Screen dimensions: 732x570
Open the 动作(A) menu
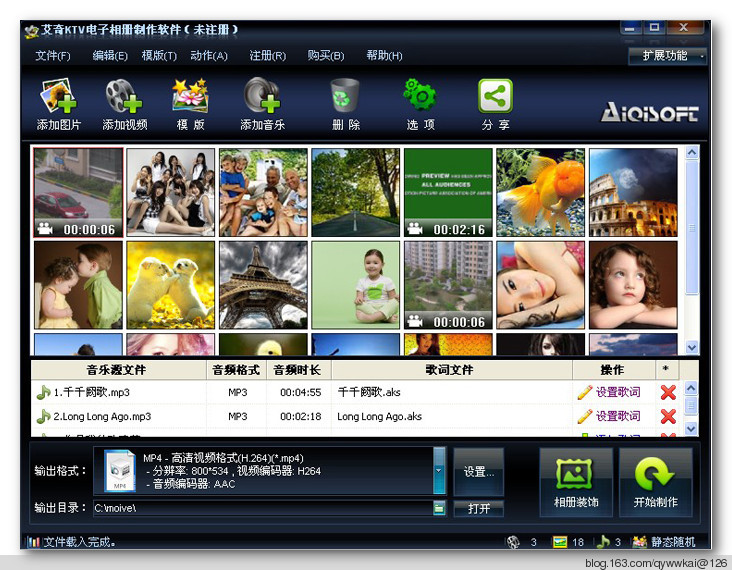[209, 56]
